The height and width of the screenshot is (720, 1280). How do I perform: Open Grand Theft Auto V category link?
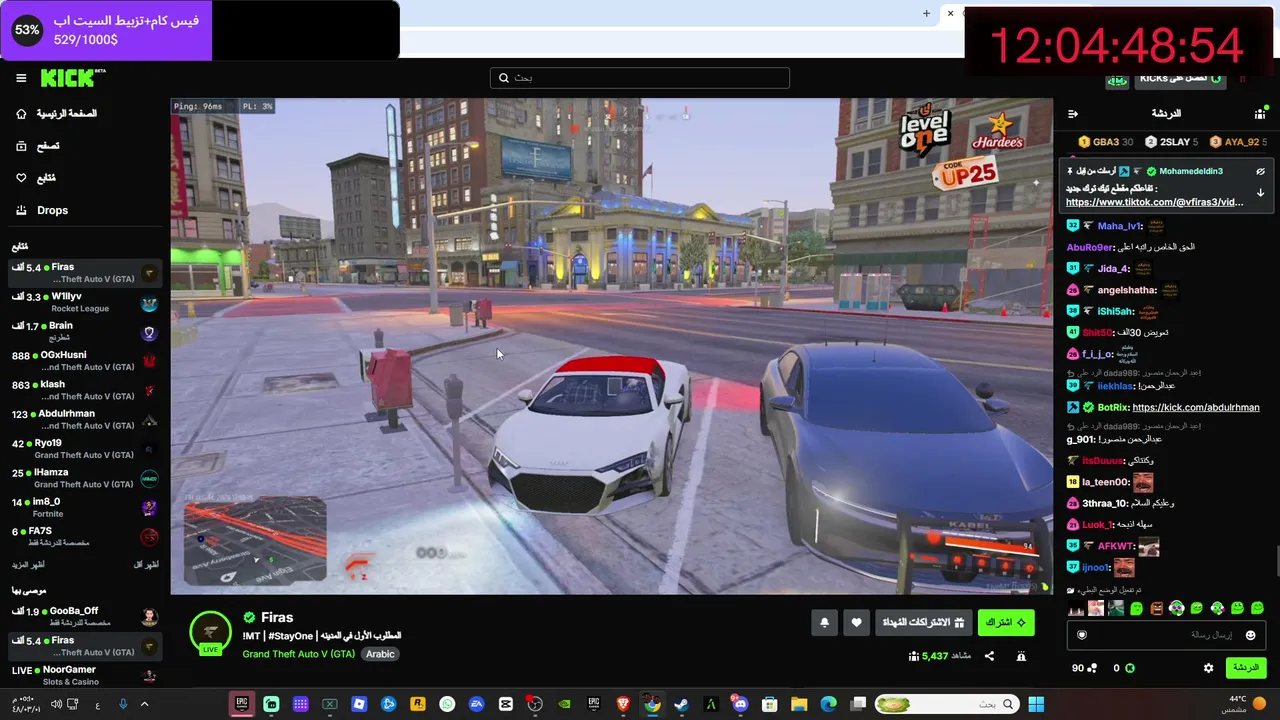pyautogui.click(x=298, y=654)
